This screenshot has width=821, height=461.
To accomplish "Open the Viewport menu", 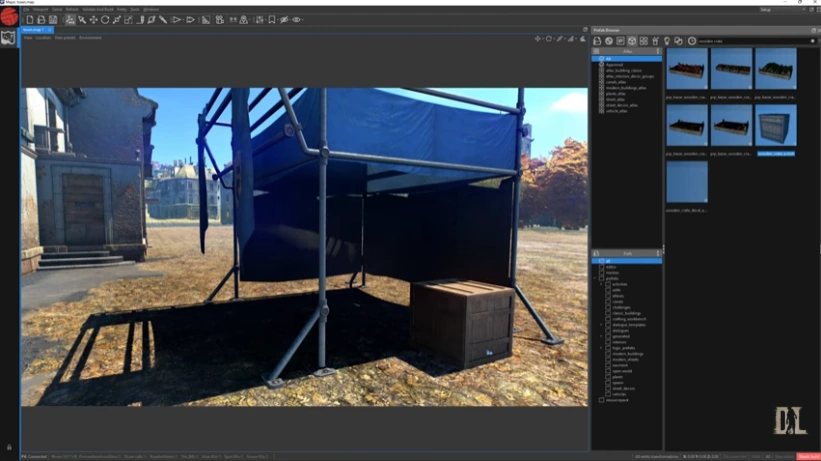I will [x=40, y=9].
